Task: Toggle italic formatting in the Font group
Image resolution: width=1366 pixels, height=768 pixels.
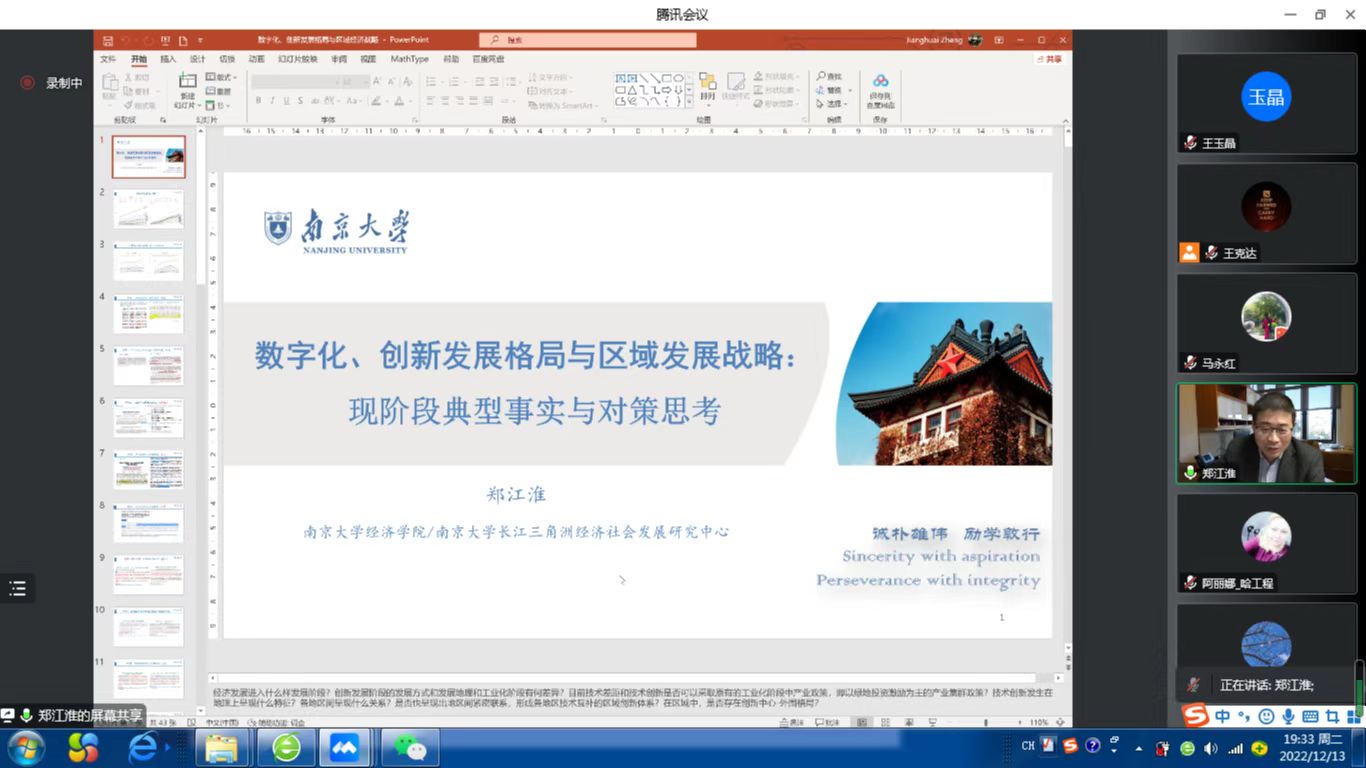Action: coord(272,101)
